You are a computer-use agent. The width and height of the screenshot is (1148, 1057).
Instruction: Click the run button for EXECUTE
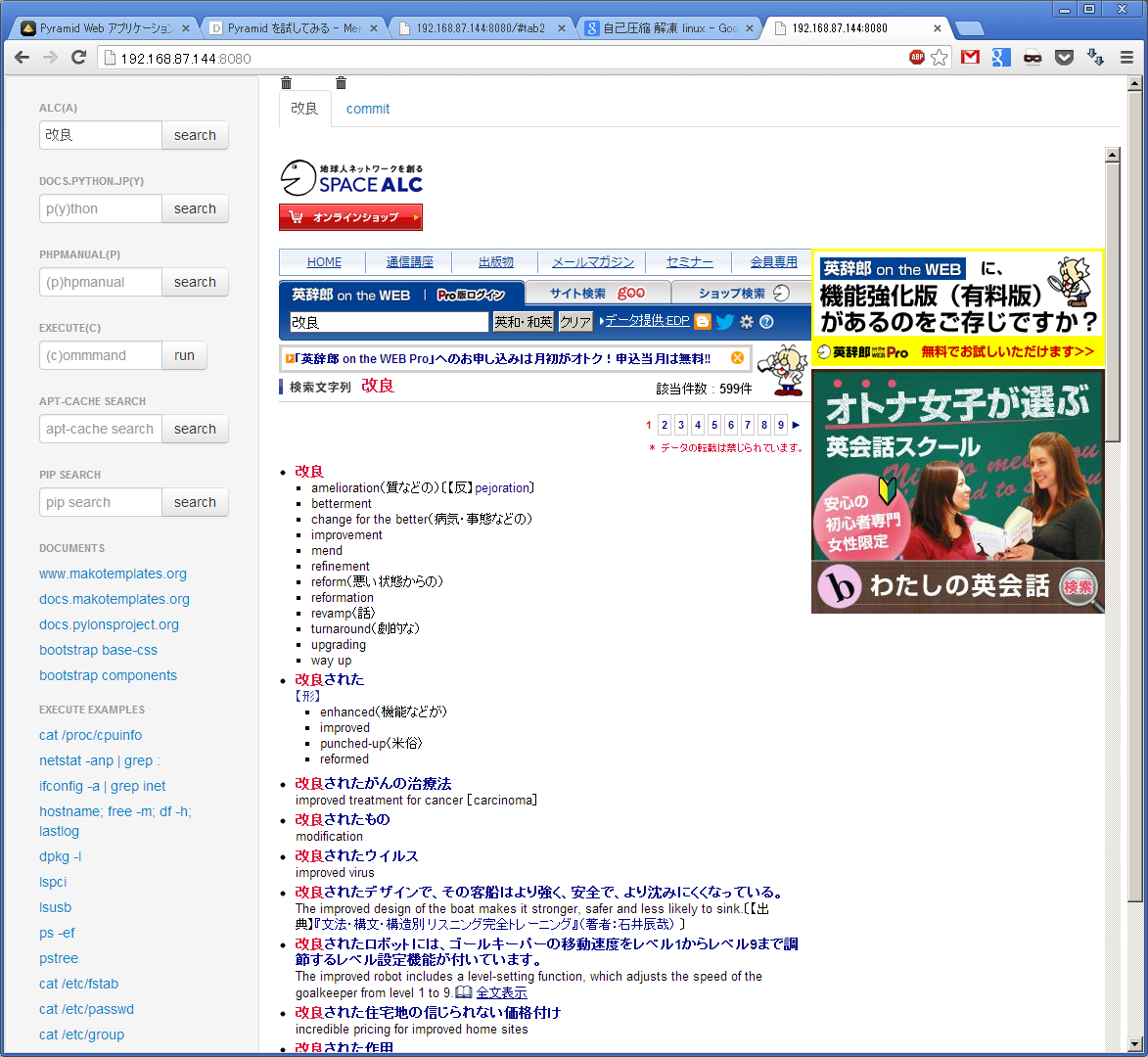click(185, 355)
